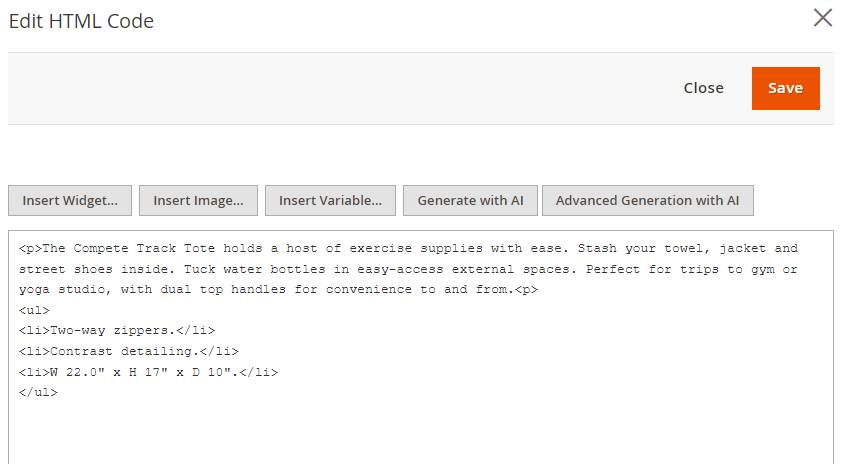The width and height of the screenshot is (842, 464).
Task: Click empty area below the HTML code text
Action: coord(420,432)
